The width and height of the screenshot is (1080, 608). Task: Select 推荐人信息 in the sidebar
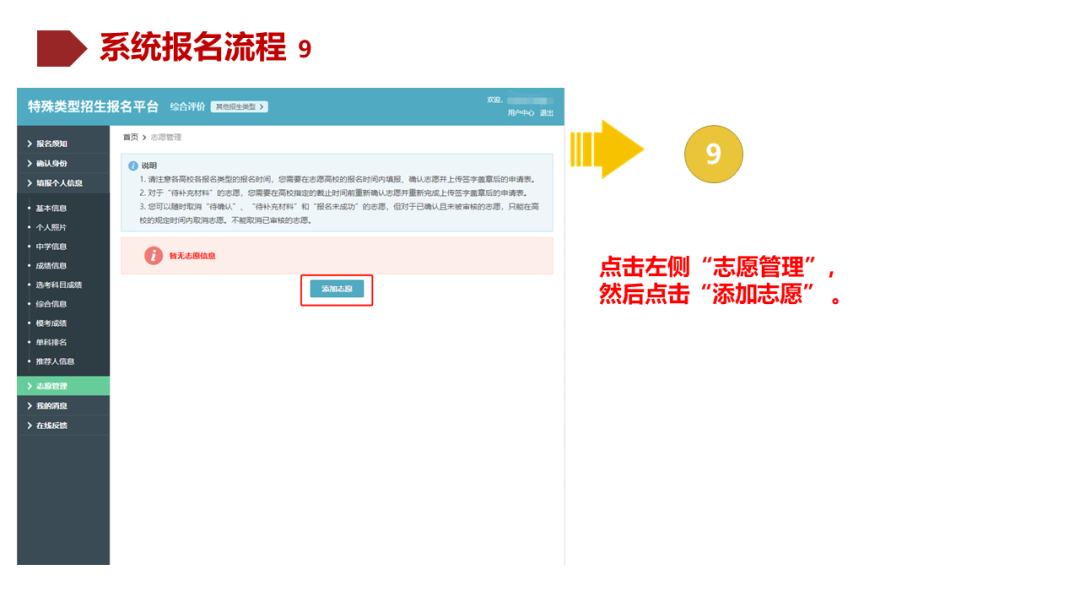pos(53,362)
